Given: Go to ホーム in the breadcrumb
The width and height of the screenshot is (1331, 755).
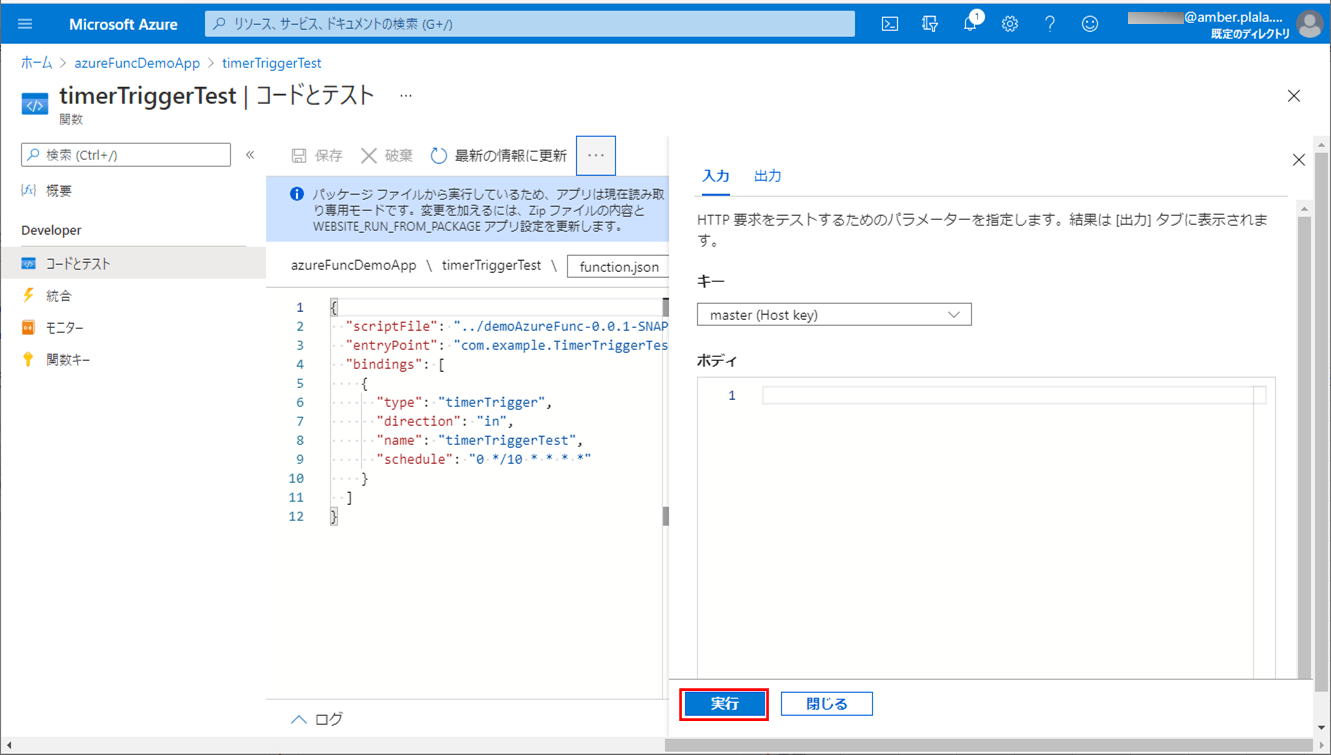Looking at the screenshot, I should [x=37, y=63].
